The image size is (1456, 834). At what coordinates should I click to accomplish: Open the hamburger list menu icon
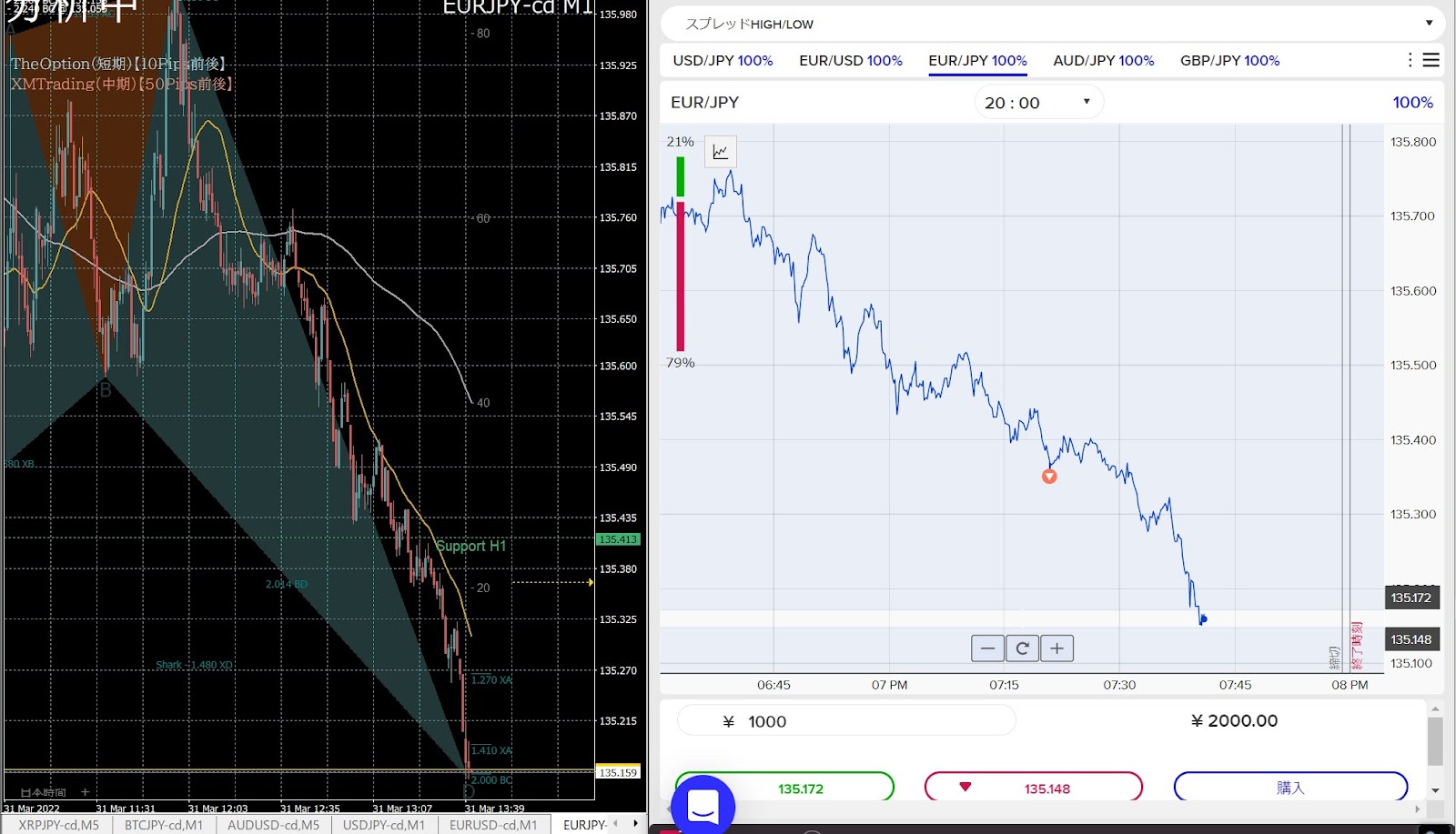(x=1431, y=60)
